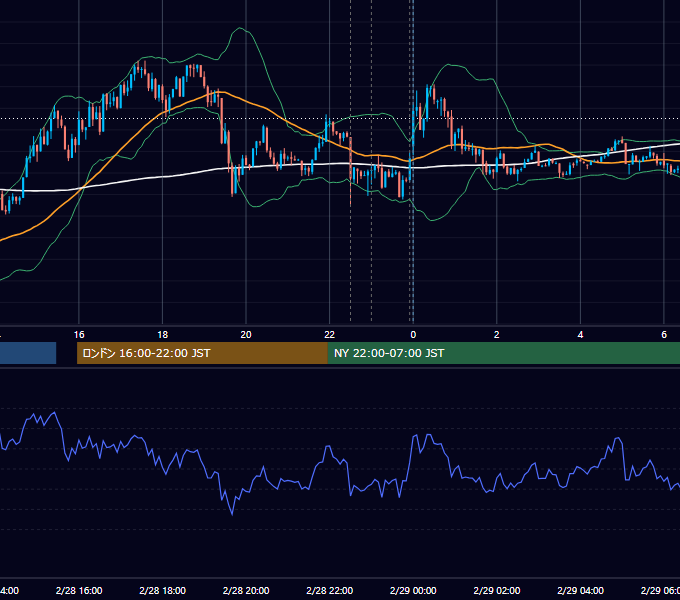Click the ロンドン 16:00-22:00 JST session bar
Screen dimensions: 680x600
202,353
